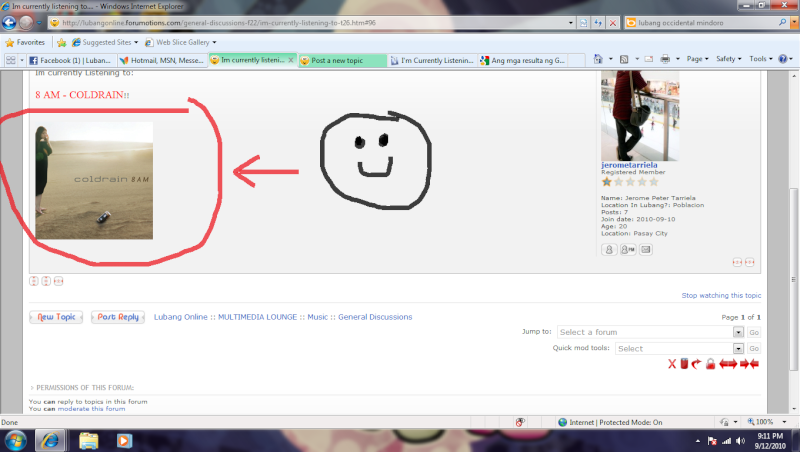
Task: Click the Windows Start orb
Action: click(15, 440)
